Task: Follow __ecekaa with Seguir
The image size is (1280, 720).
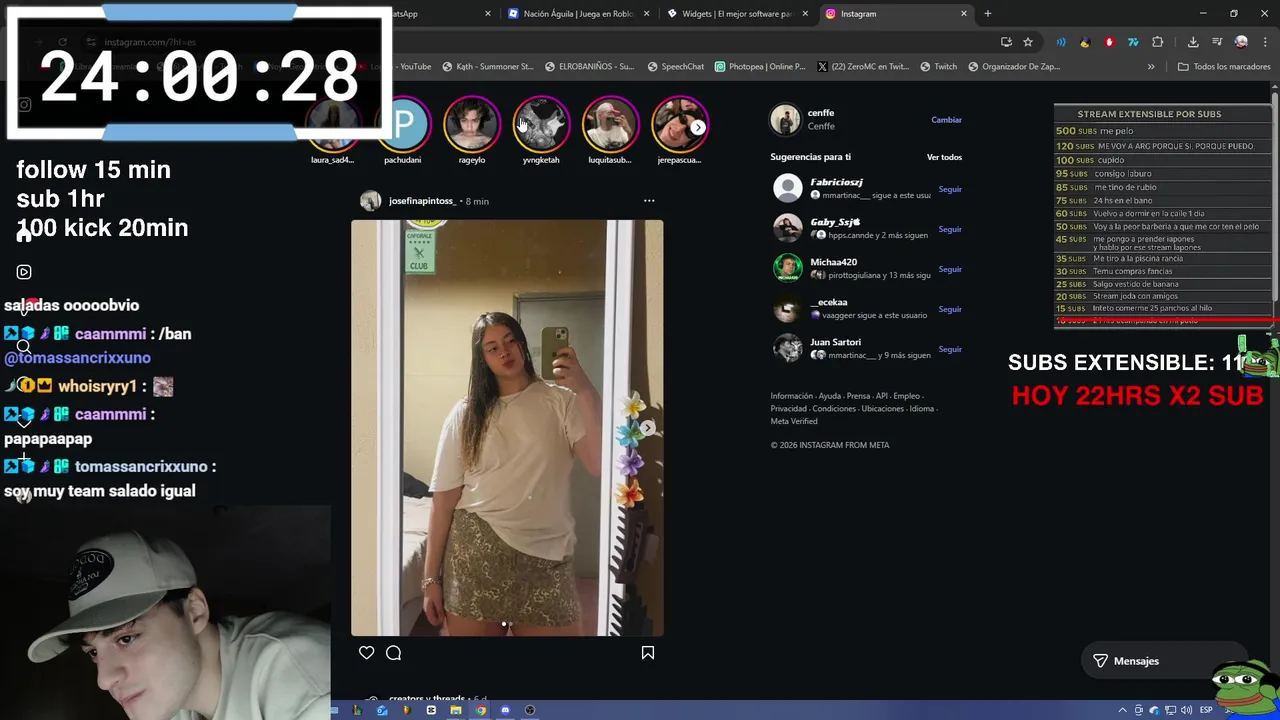Action: click(950, 309)
